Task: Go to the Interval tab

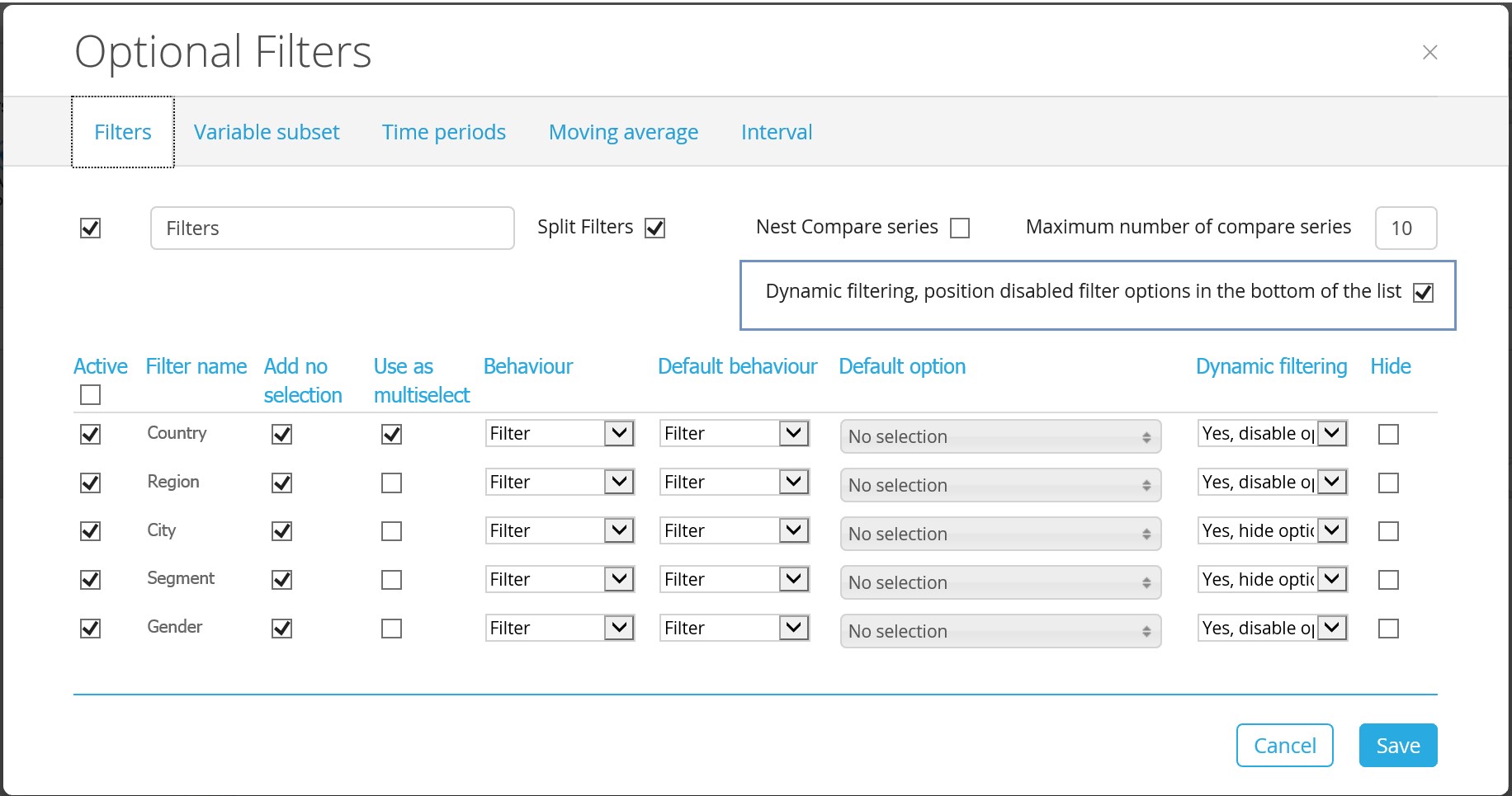Action: click(777, 132)
